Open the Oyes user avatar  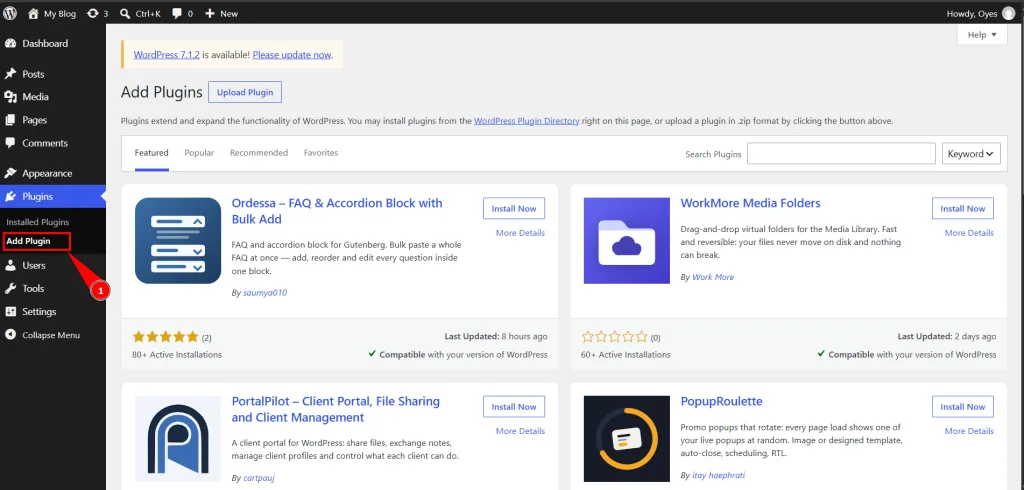(x=1008, y=13)
